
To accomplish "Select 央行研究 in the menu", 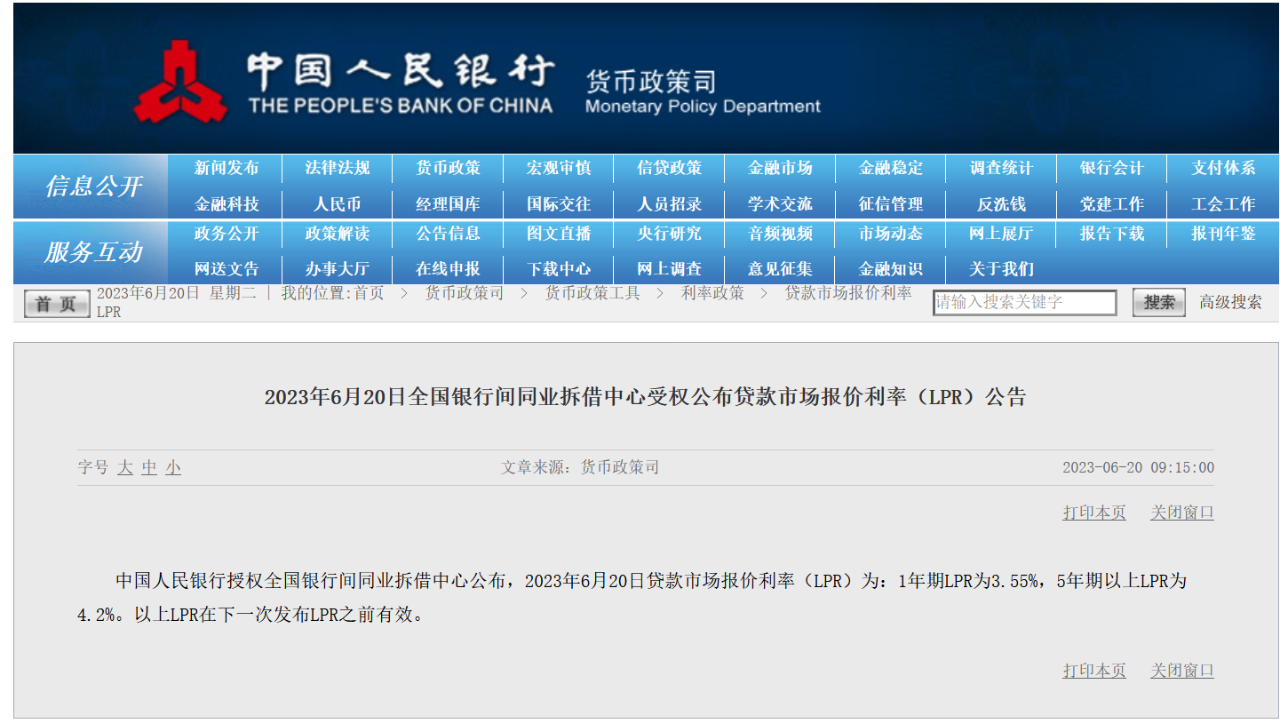I will tap(670, 233).
